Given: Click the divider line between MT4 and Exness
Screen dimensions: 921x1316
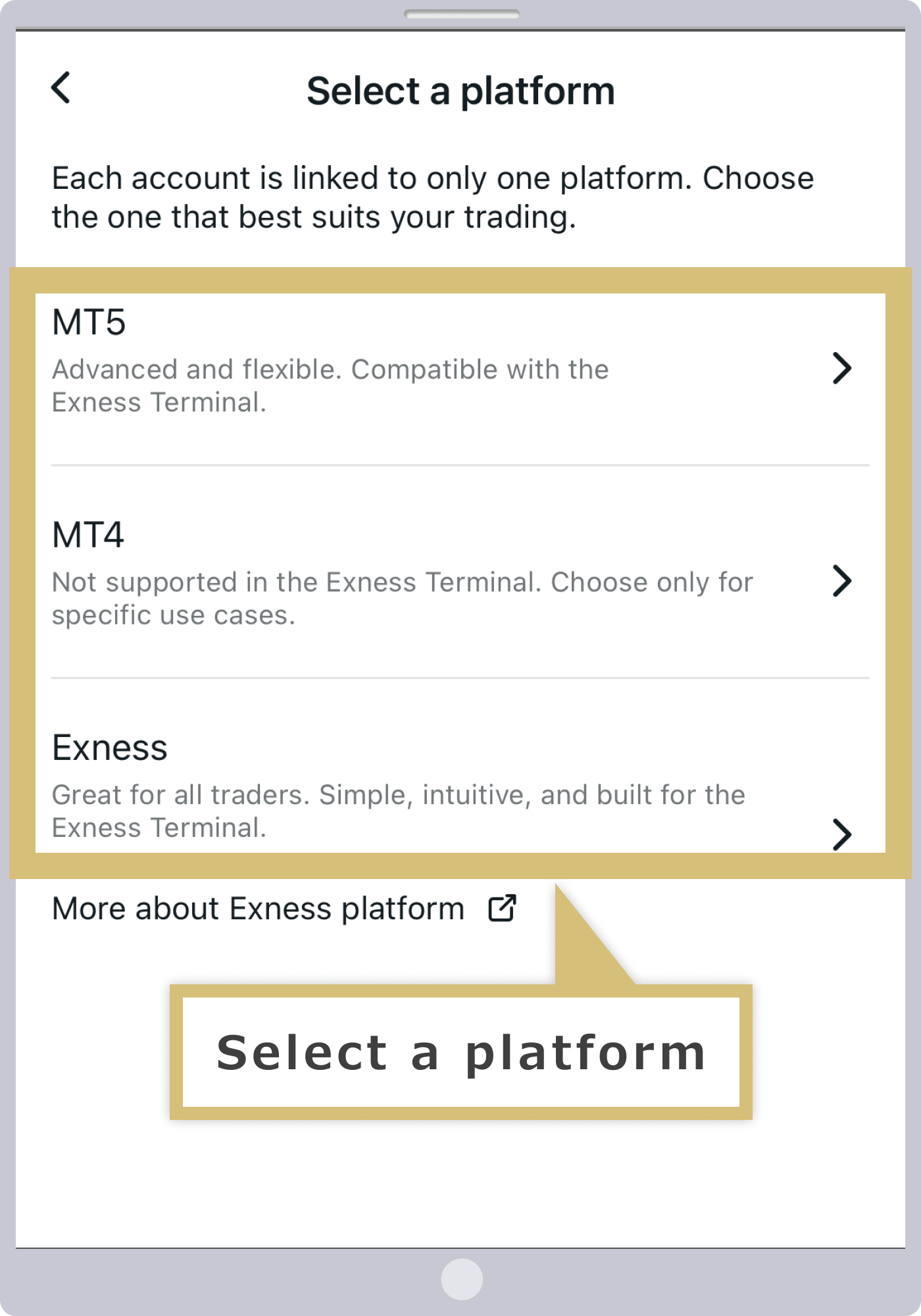Looking at the screenshot, I should (460, 678).
